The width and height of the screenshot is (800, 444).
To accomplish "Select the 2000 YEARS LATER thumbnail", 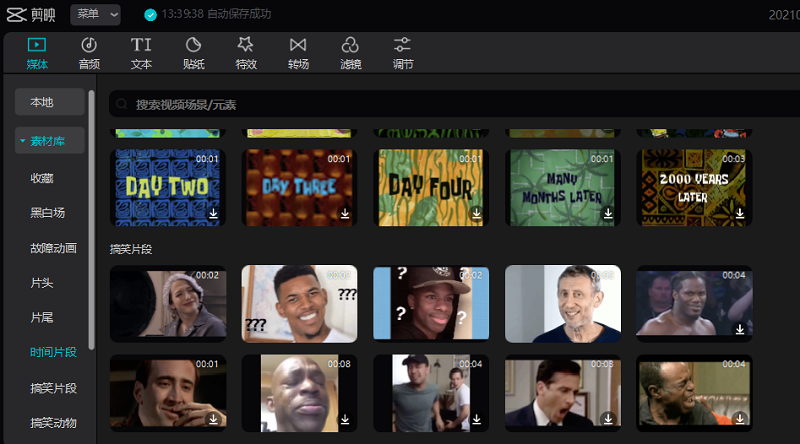I will point(694,187).
